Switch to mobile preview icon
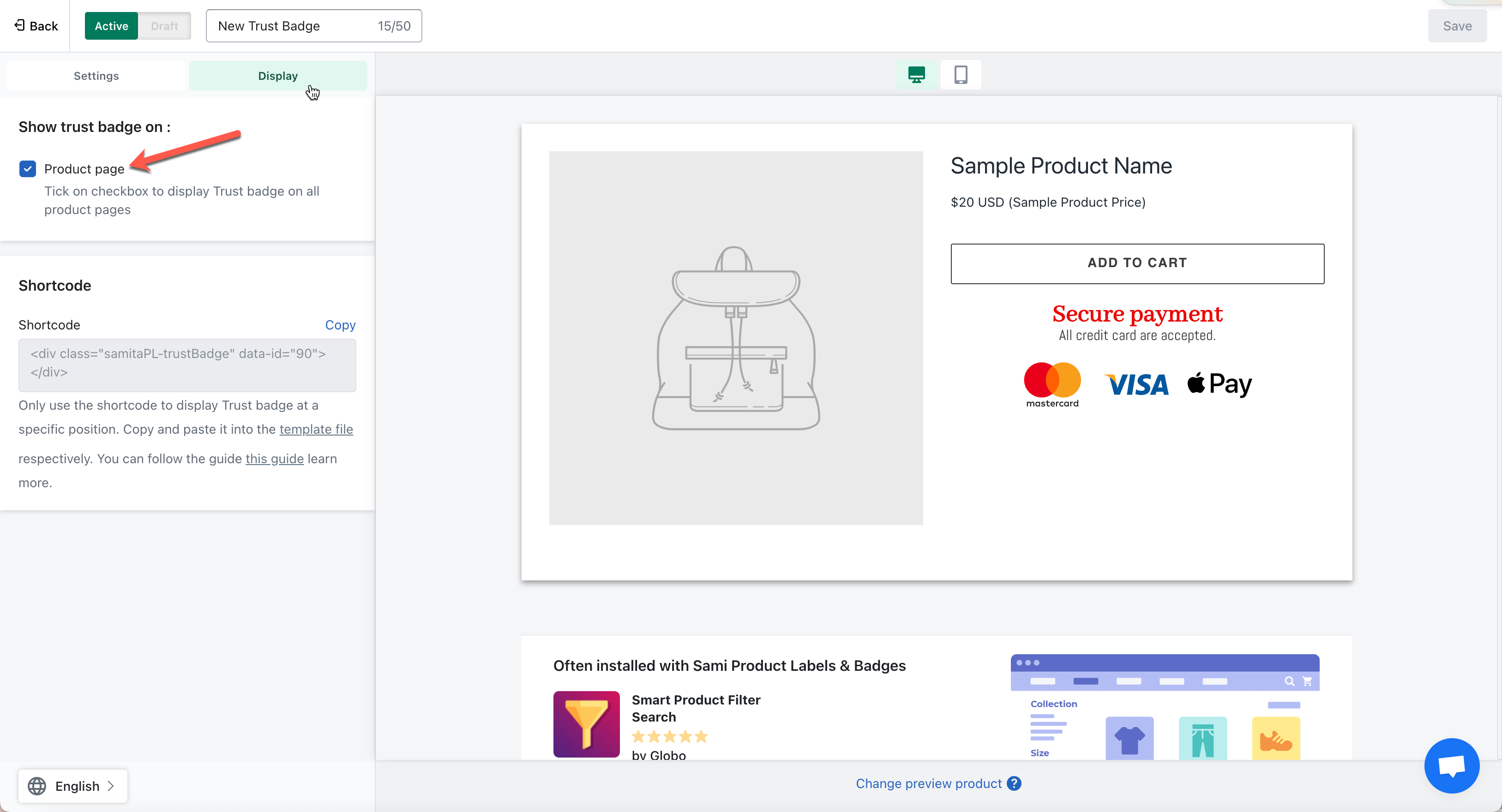 960,75
